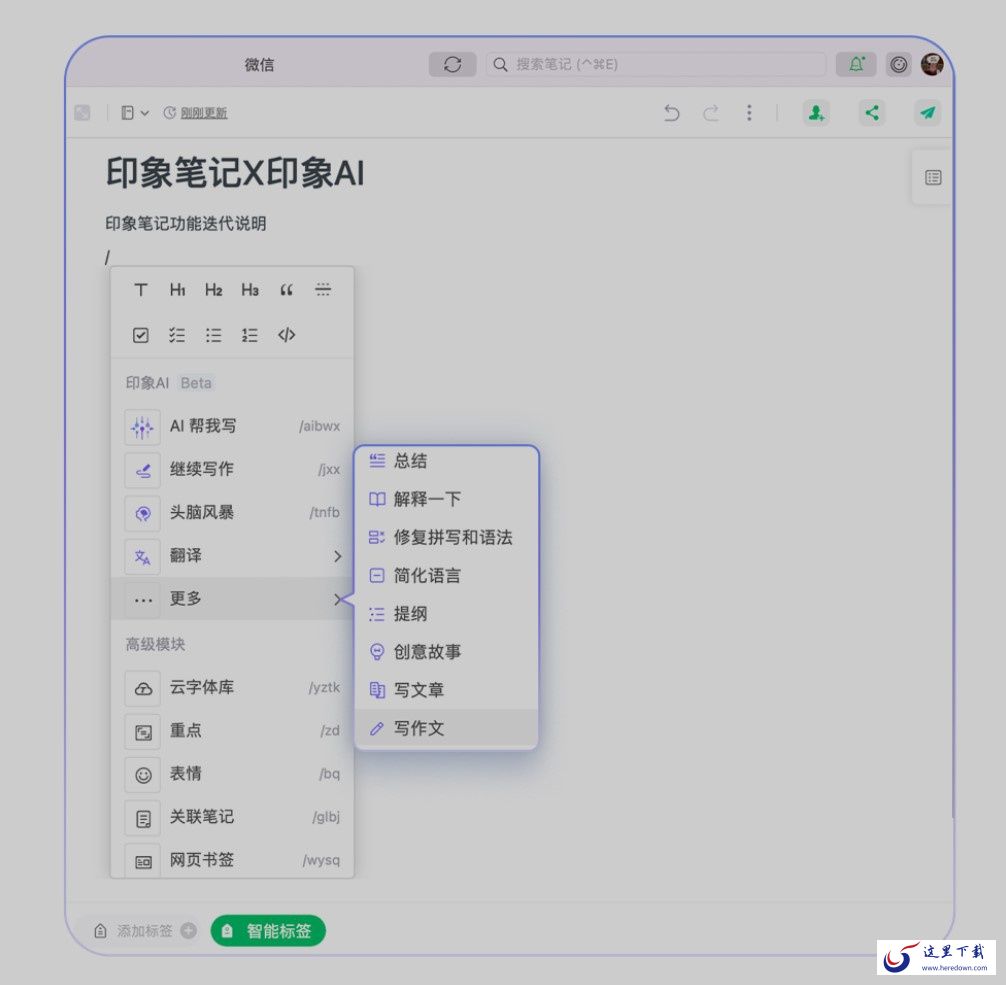Screen dimensions: 1006x985
Task: Click the round face icon beside avatar
Action: coord(898,64)
